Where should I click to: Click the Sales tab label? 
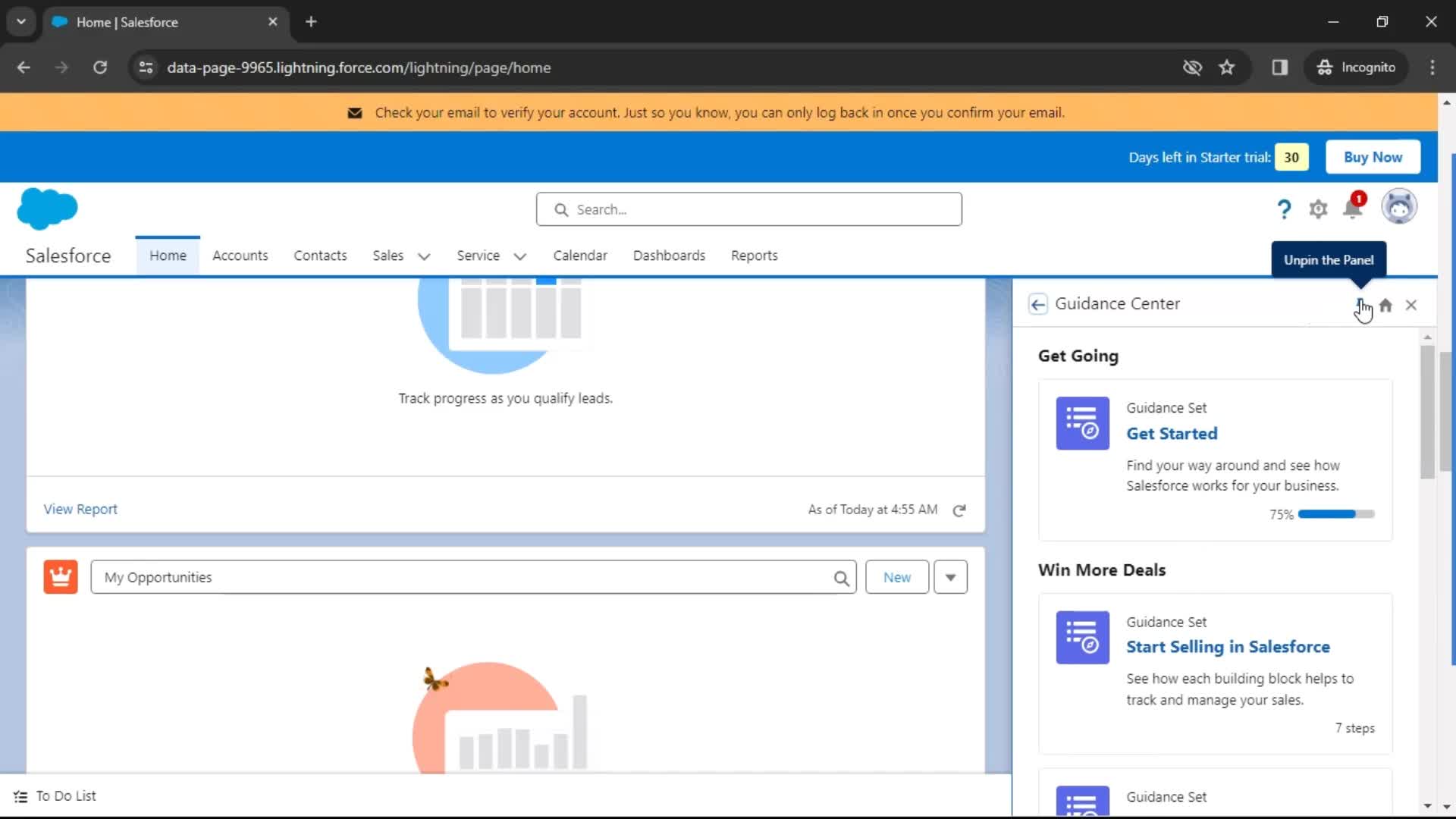(x=388, y=256)
